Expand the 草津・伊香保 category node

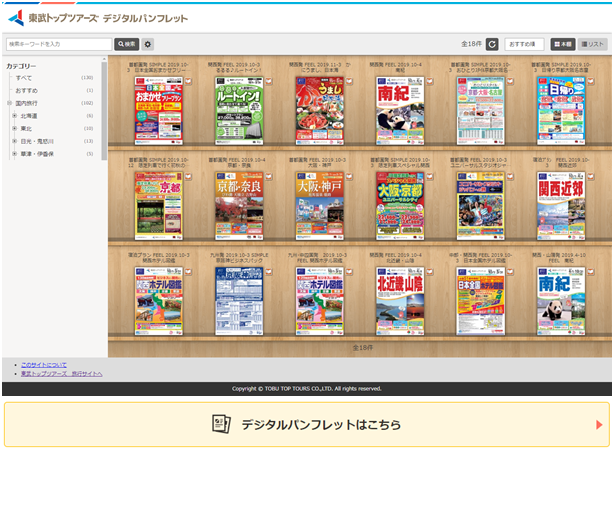tap(14, 154)
